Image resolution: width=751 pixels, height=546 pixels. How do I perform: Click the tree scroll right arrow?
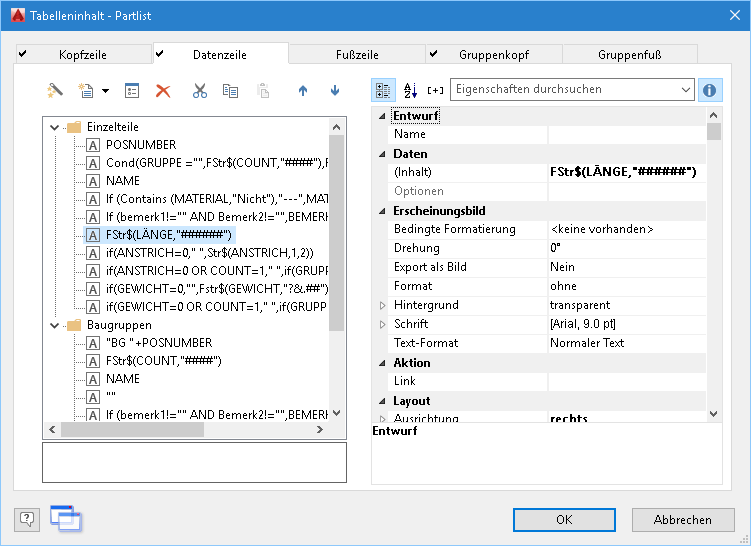pos(320,430)
